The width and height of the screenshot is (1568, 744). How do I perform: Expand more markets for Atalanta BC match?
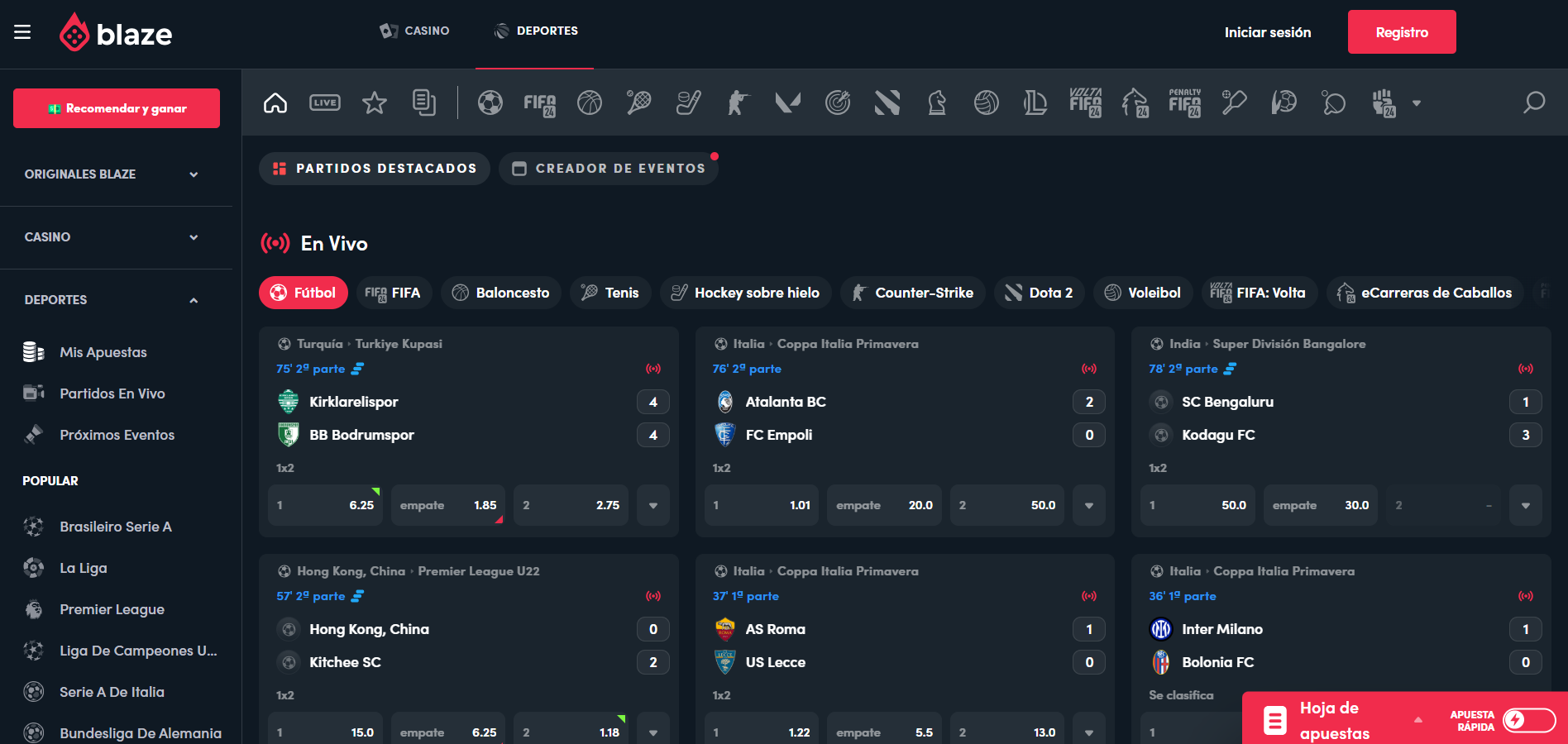1089,505
